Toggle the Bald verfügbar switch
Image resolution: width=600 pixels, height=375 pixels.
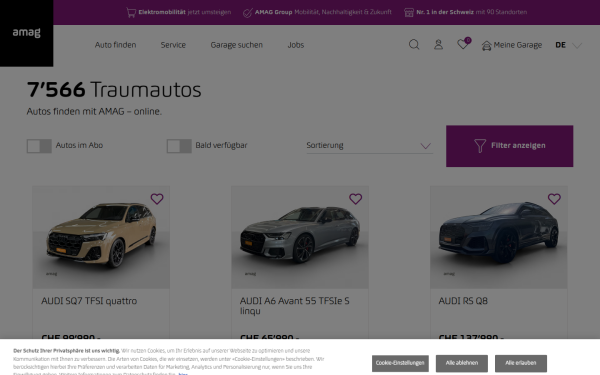(x=179, y=146)
